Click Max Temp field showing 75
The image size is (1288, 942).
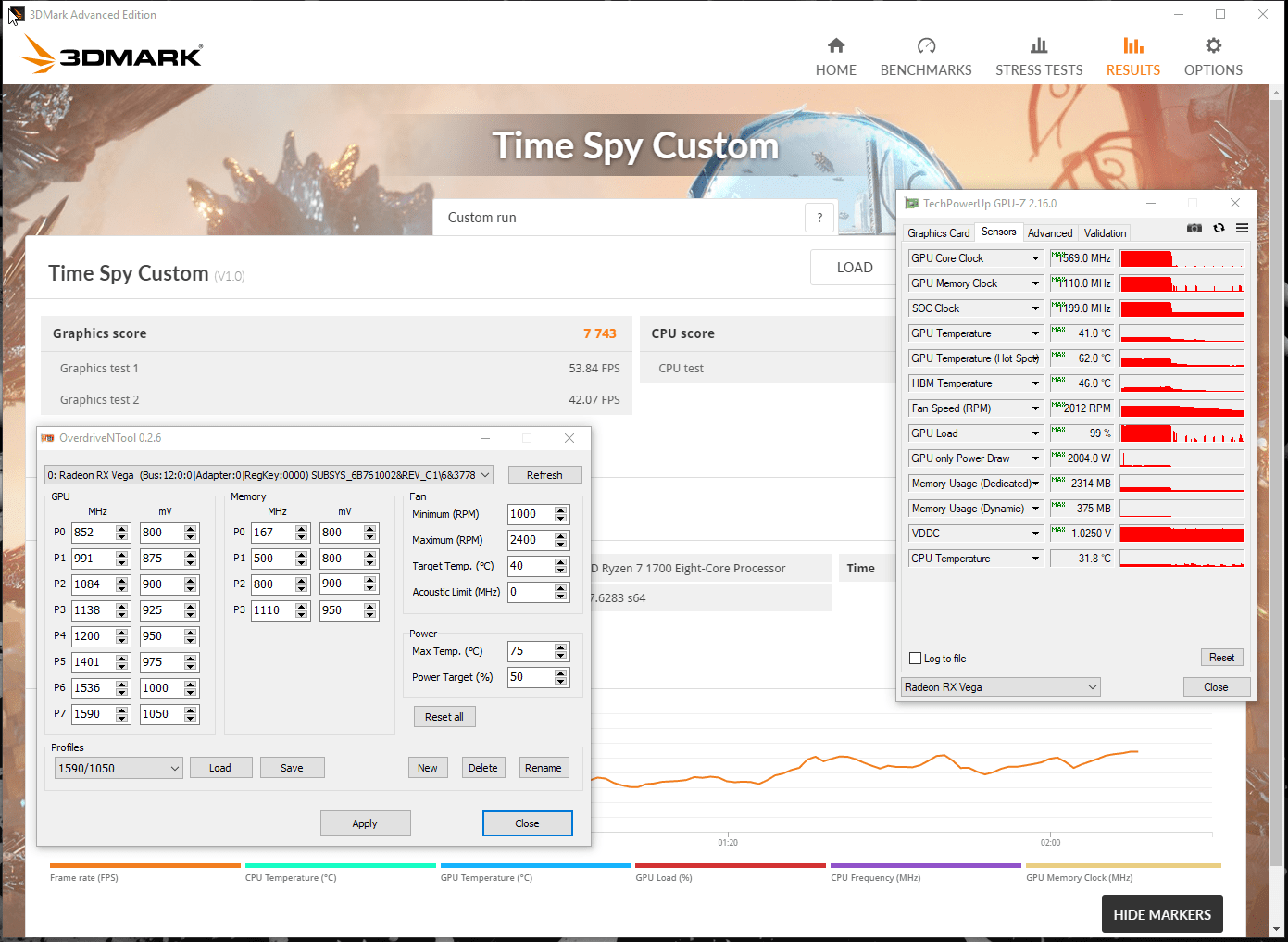531,651
